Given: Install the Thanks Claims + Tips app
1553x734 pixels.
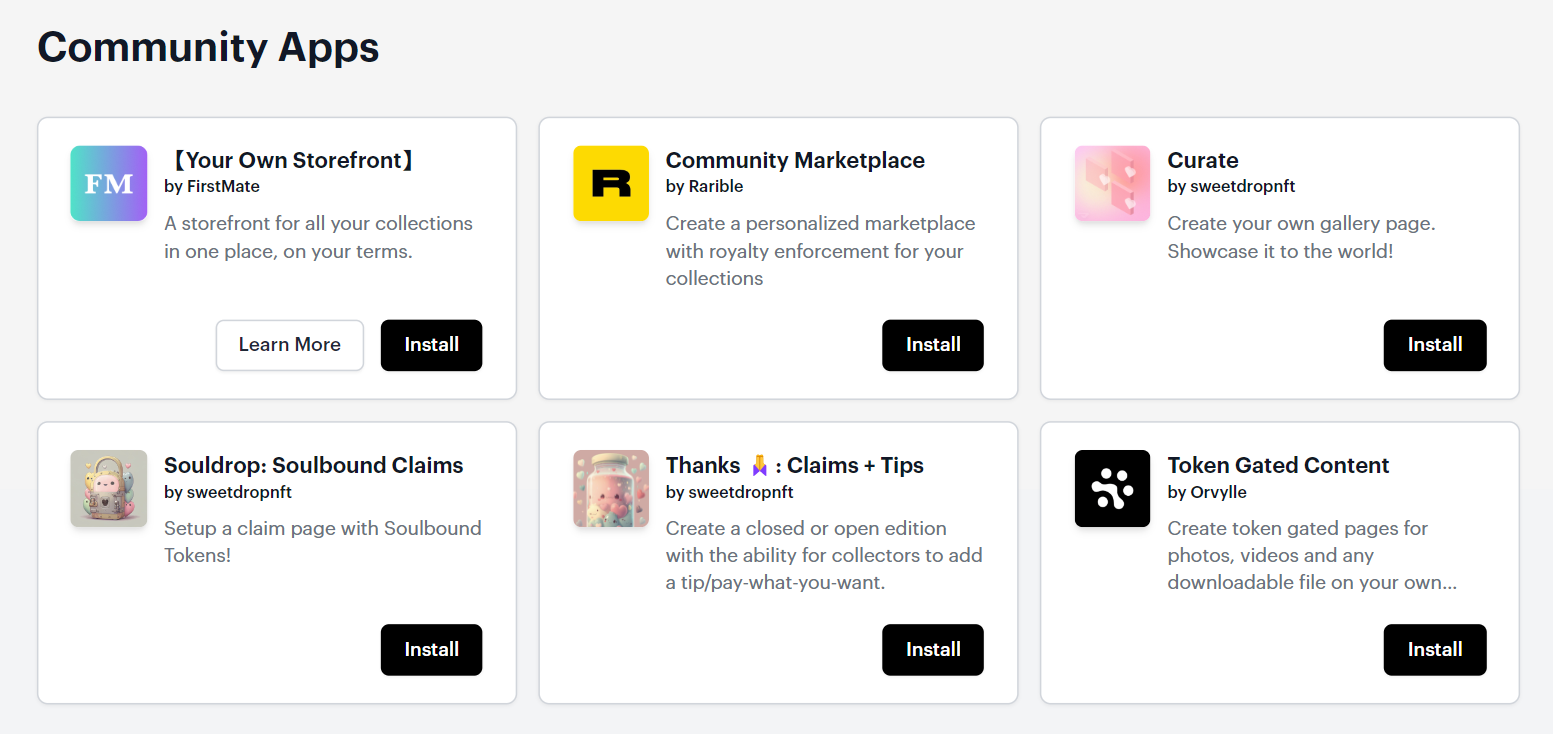Looking at the screenshot, I should click(932, 650).
